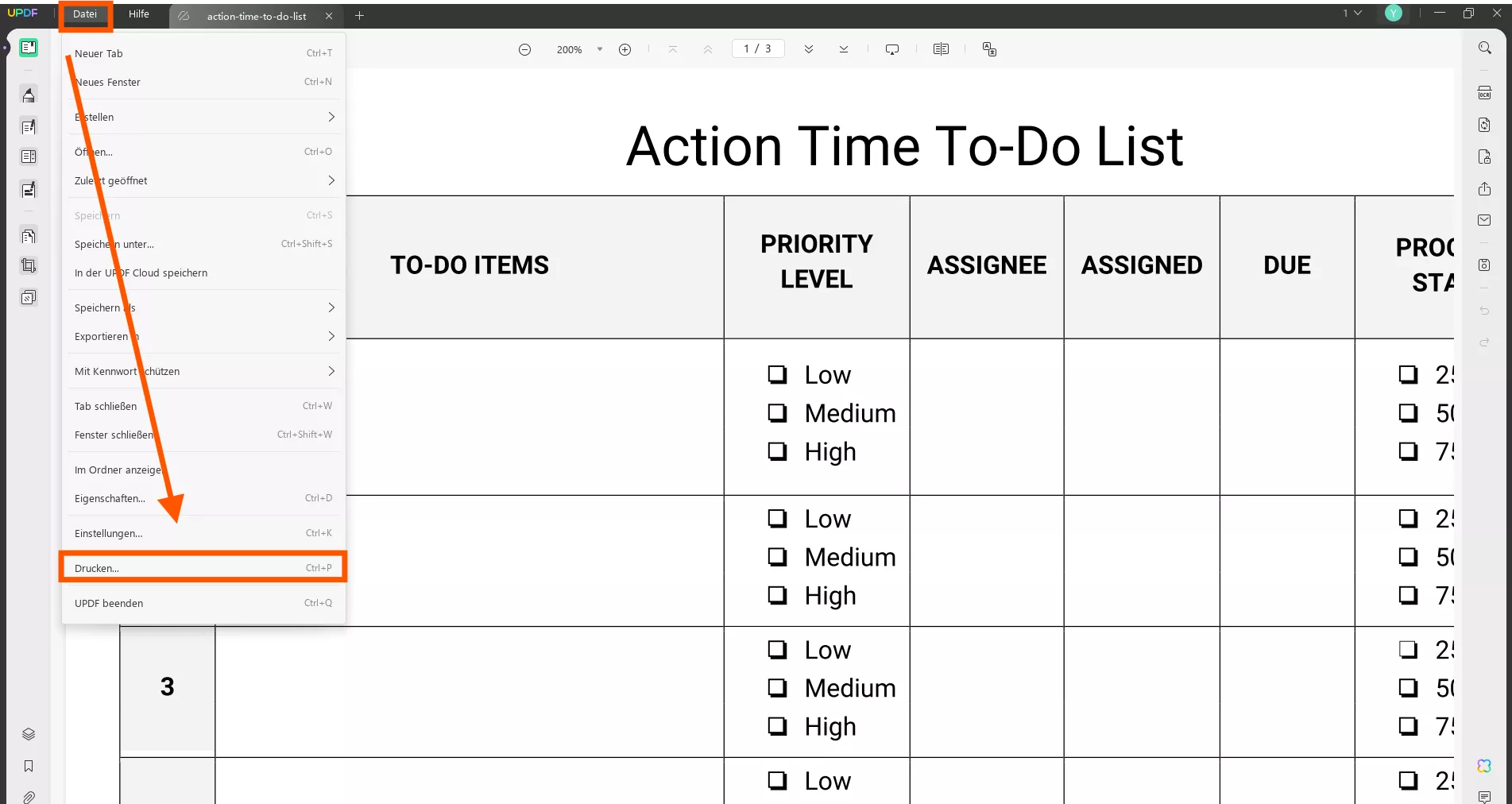Open the bookmarks panel icon
The image size is (1512, 804).
point(29,766)
